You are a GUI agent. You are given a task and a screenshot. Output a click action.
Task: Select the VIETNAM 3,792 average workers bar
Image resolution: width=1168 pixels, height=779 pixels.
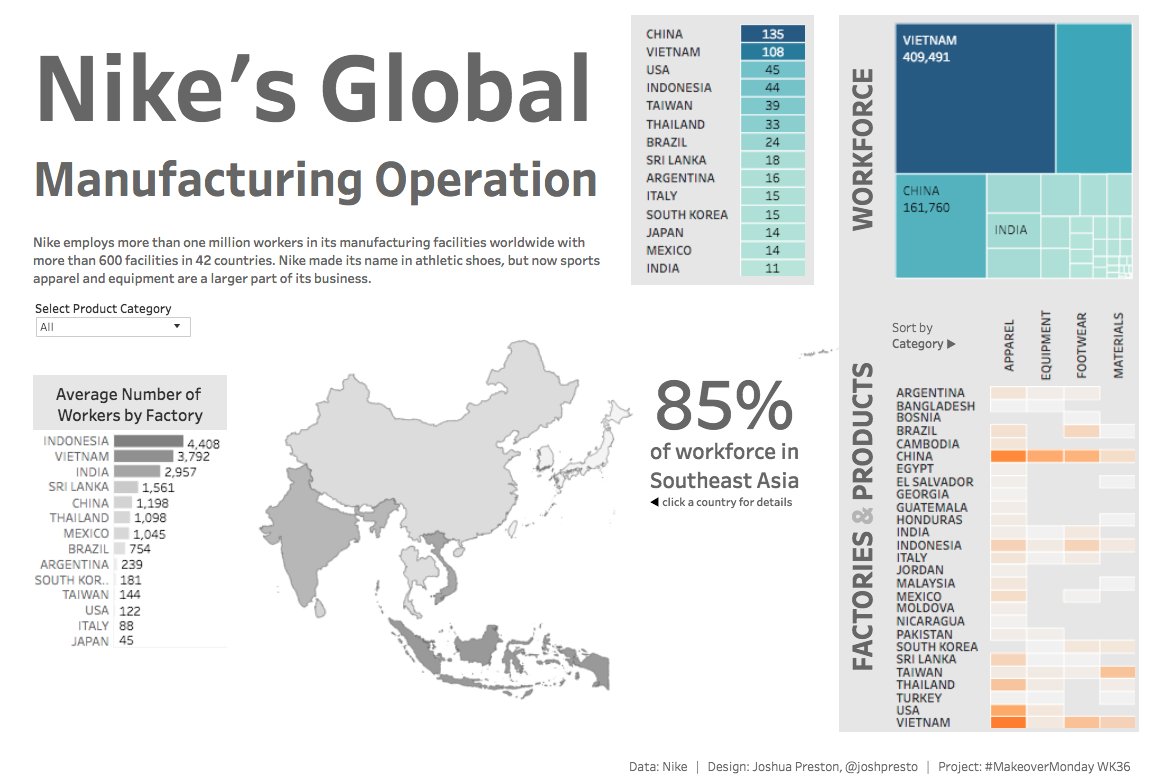pyautogui.click(x=144, y=457)
